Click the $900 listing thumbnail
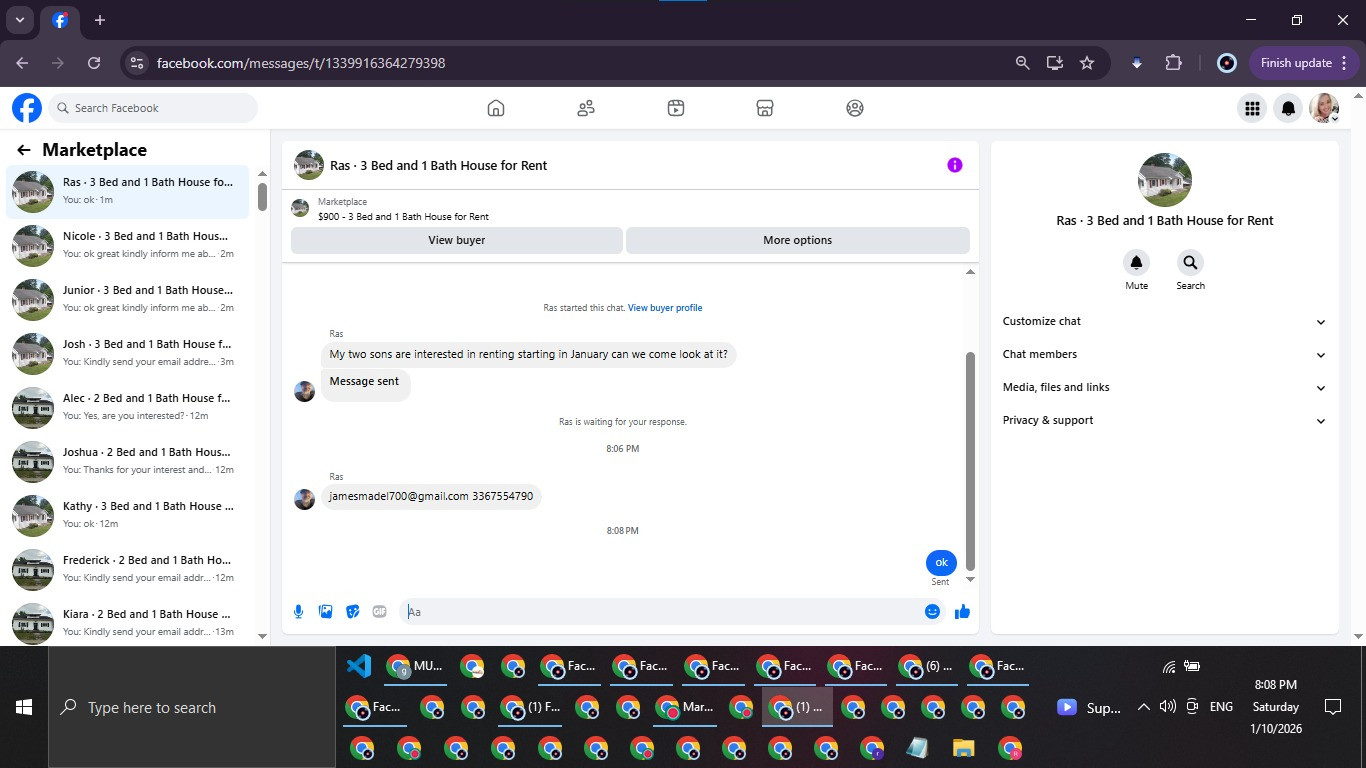1366x768 pixels. [x=300, y=208]
